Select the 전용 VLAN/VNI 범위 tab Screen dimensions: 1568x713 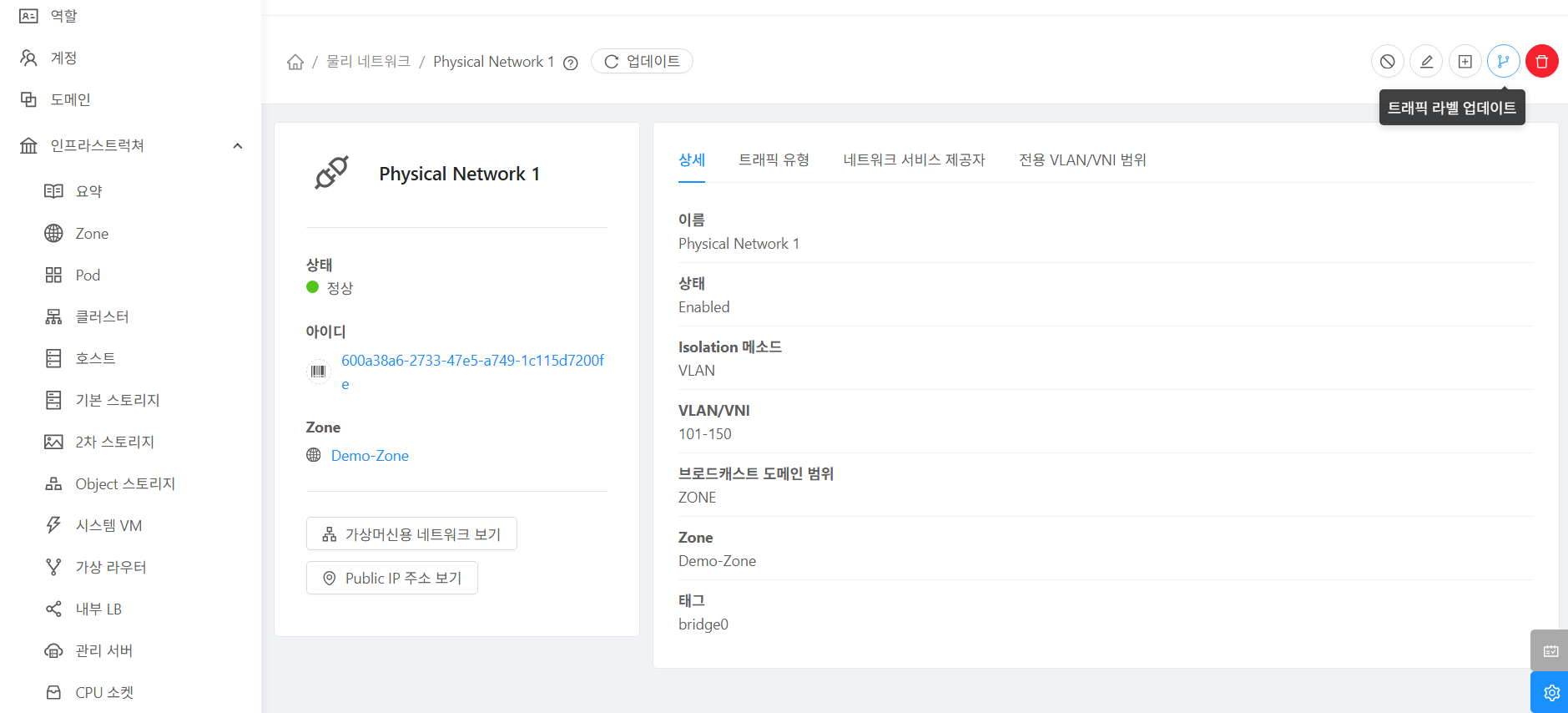tap(1082, 160)
